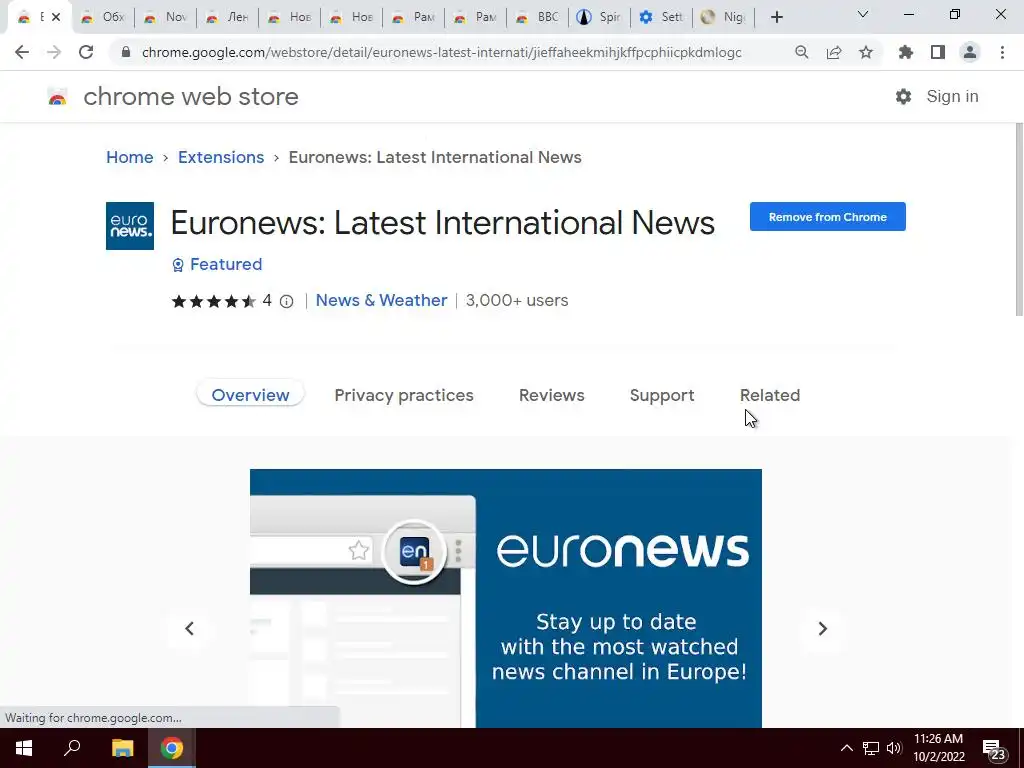Go to Home breadcrumb
The image size is (1024, 768).
tap(130, 157)
